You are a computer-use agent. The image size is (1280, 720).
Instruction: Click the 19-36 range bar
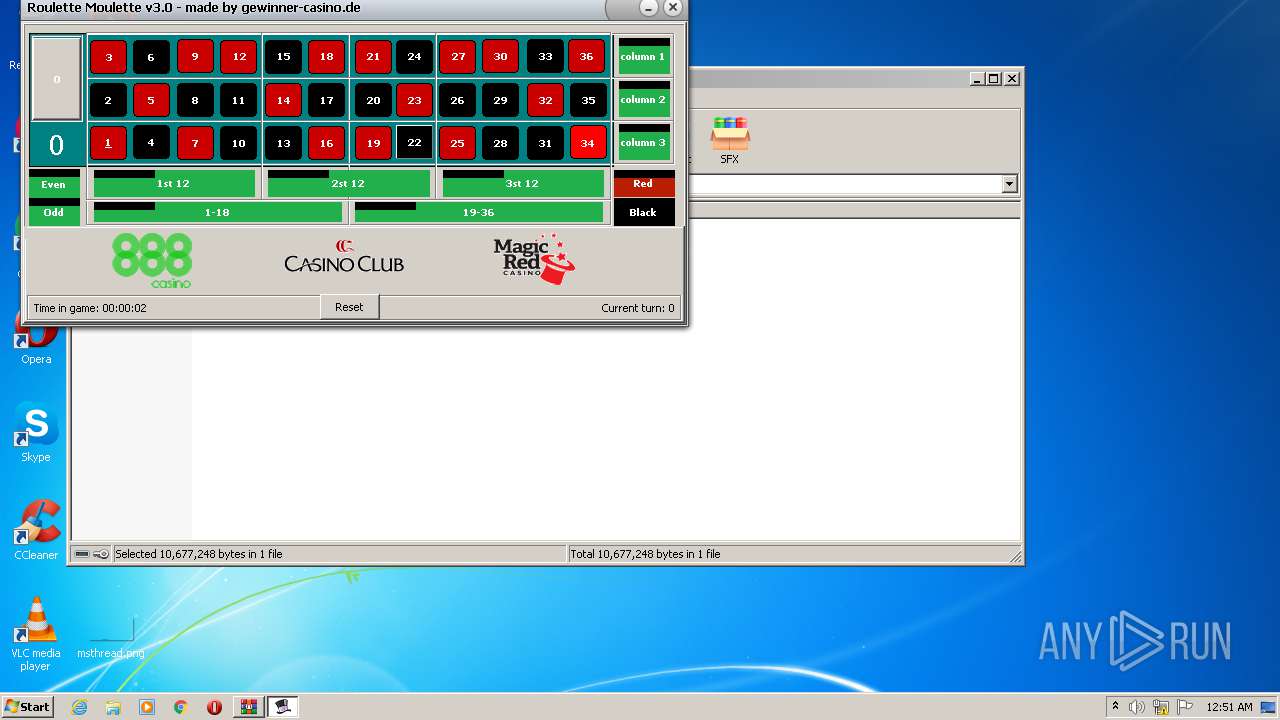[479, 212]
